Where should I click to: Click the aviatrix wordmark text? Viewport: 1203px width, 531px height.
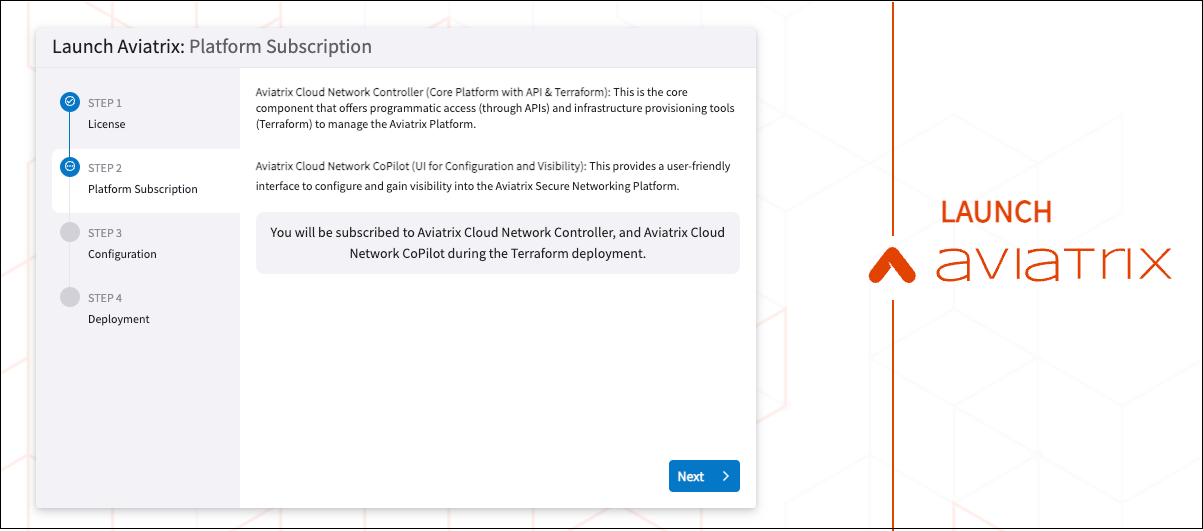coord(1053,263)
